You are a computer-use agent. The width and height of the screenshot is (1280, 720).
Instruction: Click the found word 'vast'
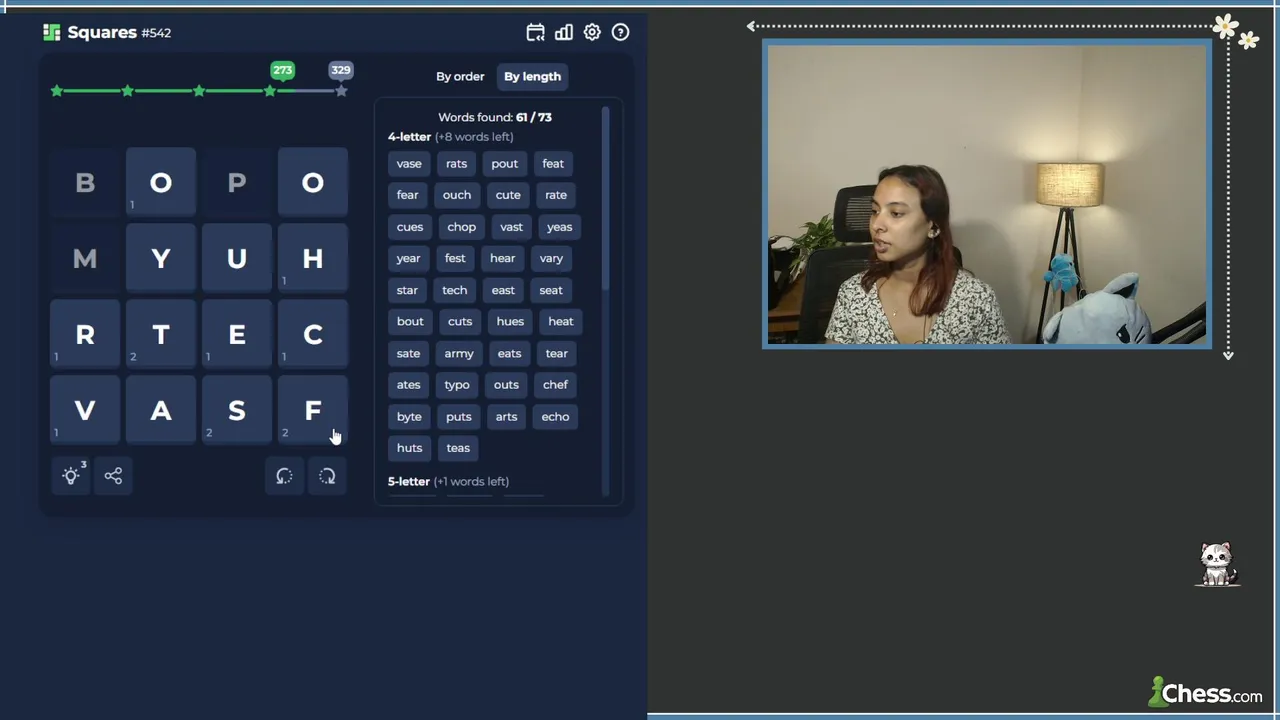click(511, 227)
